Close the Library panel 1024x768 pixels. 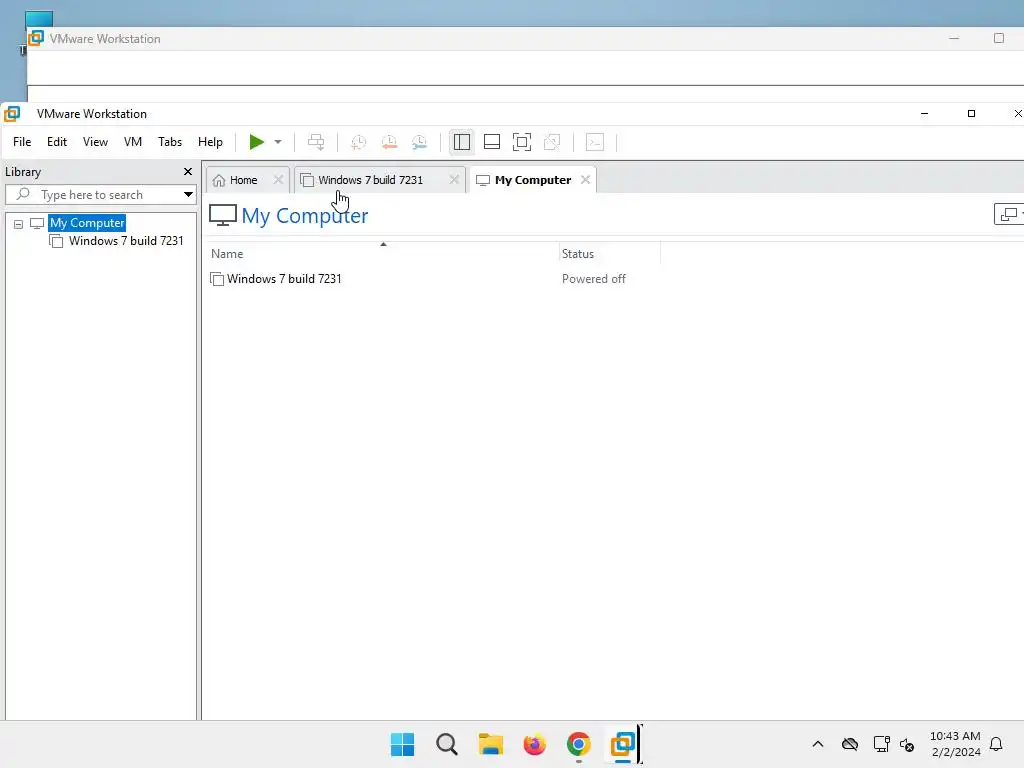[x=188, y=172]
